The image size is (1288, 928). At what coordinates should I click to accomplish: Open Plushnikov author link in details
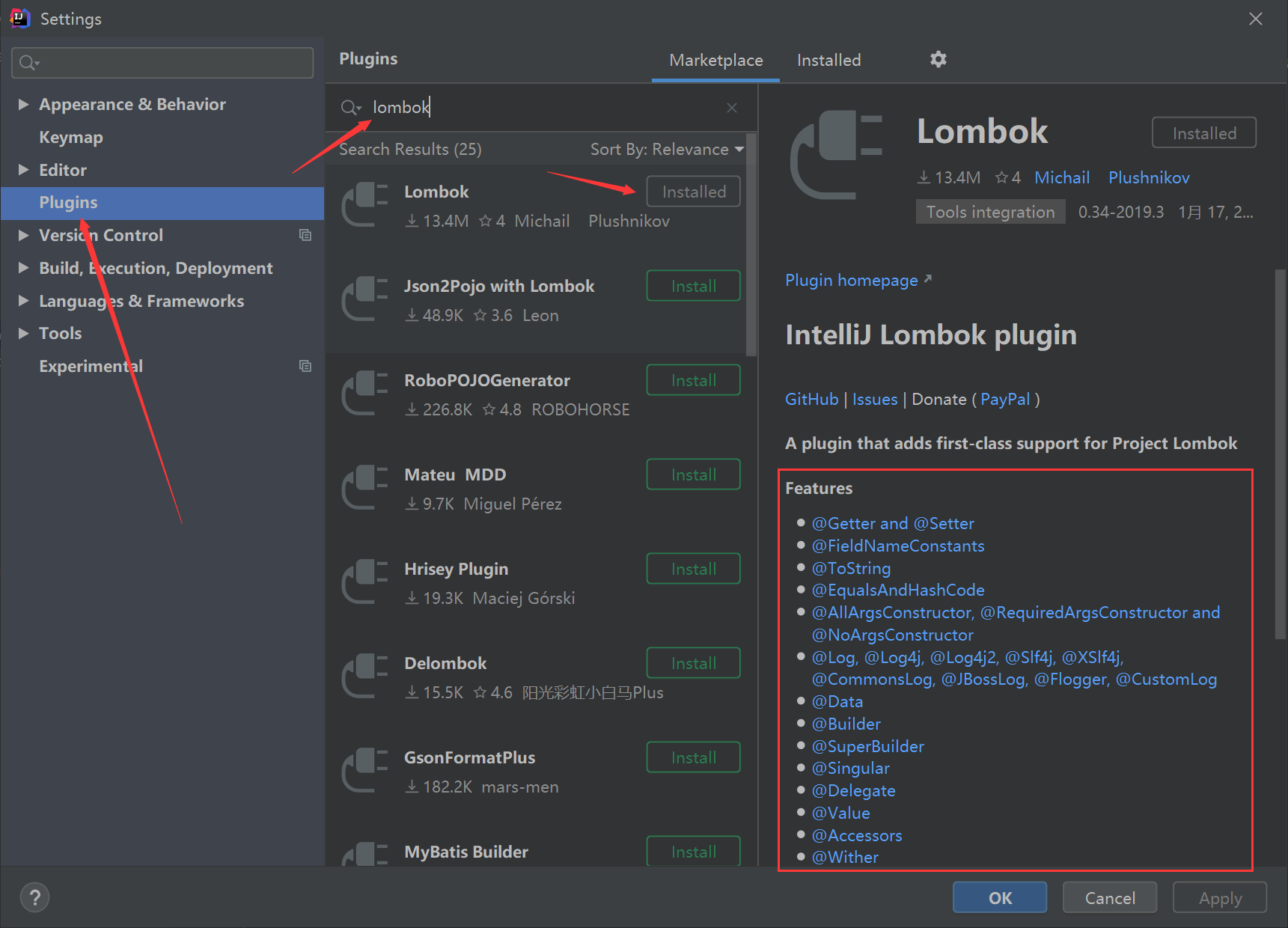click(x=1149, y=177)
